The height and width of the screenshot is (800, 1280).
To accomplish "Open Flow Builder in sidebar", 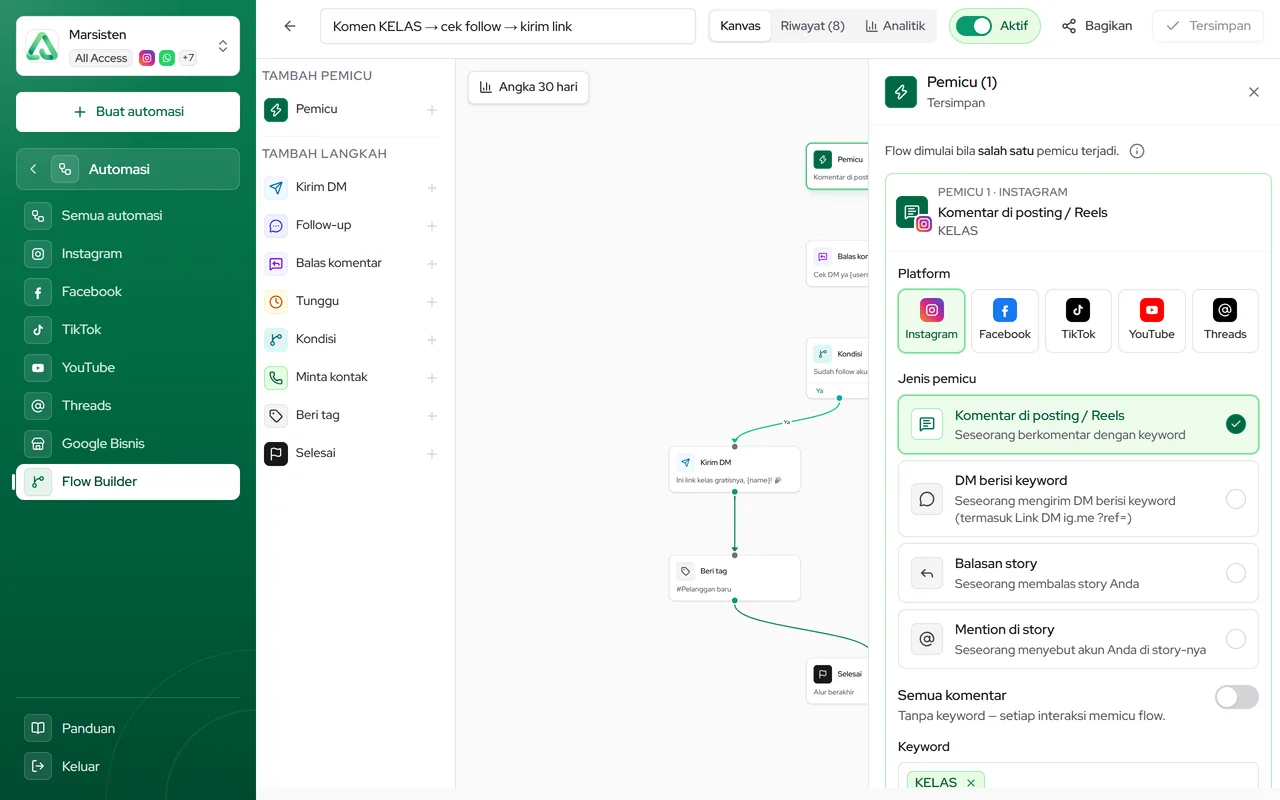I will [128, 481].
